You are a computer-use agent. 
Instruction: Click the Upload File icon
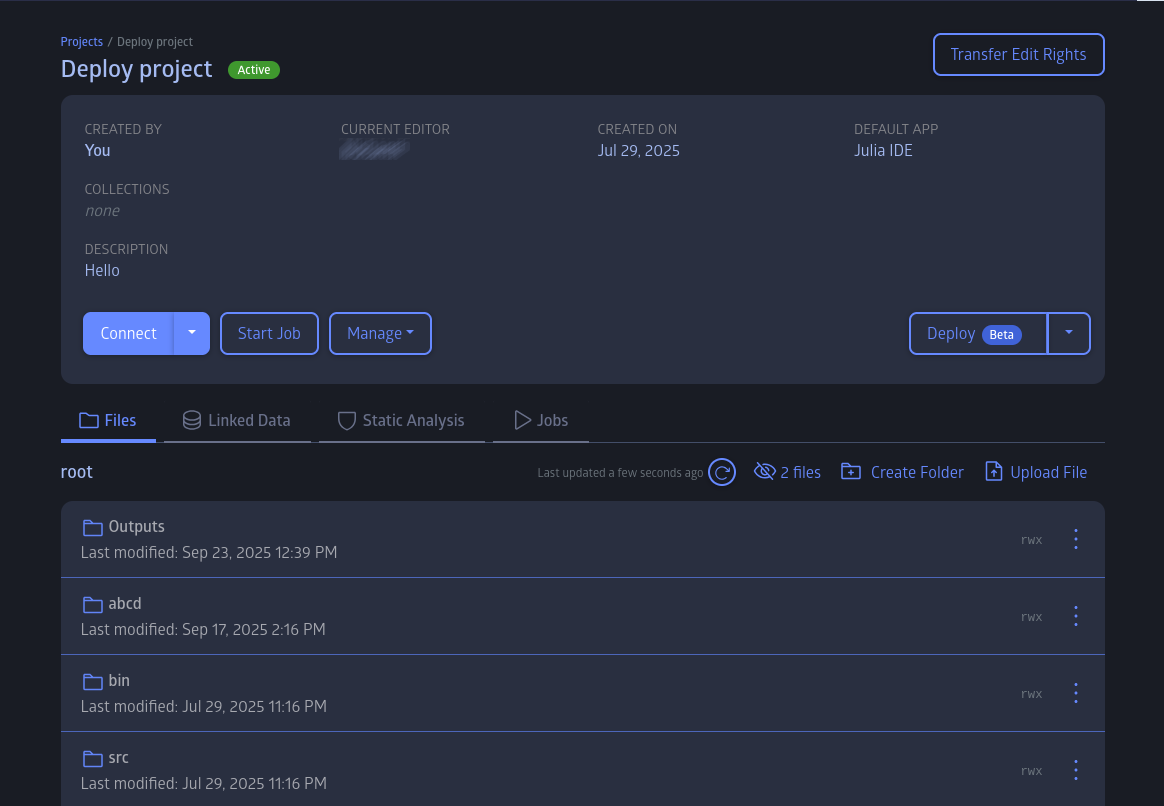[993, 472]
